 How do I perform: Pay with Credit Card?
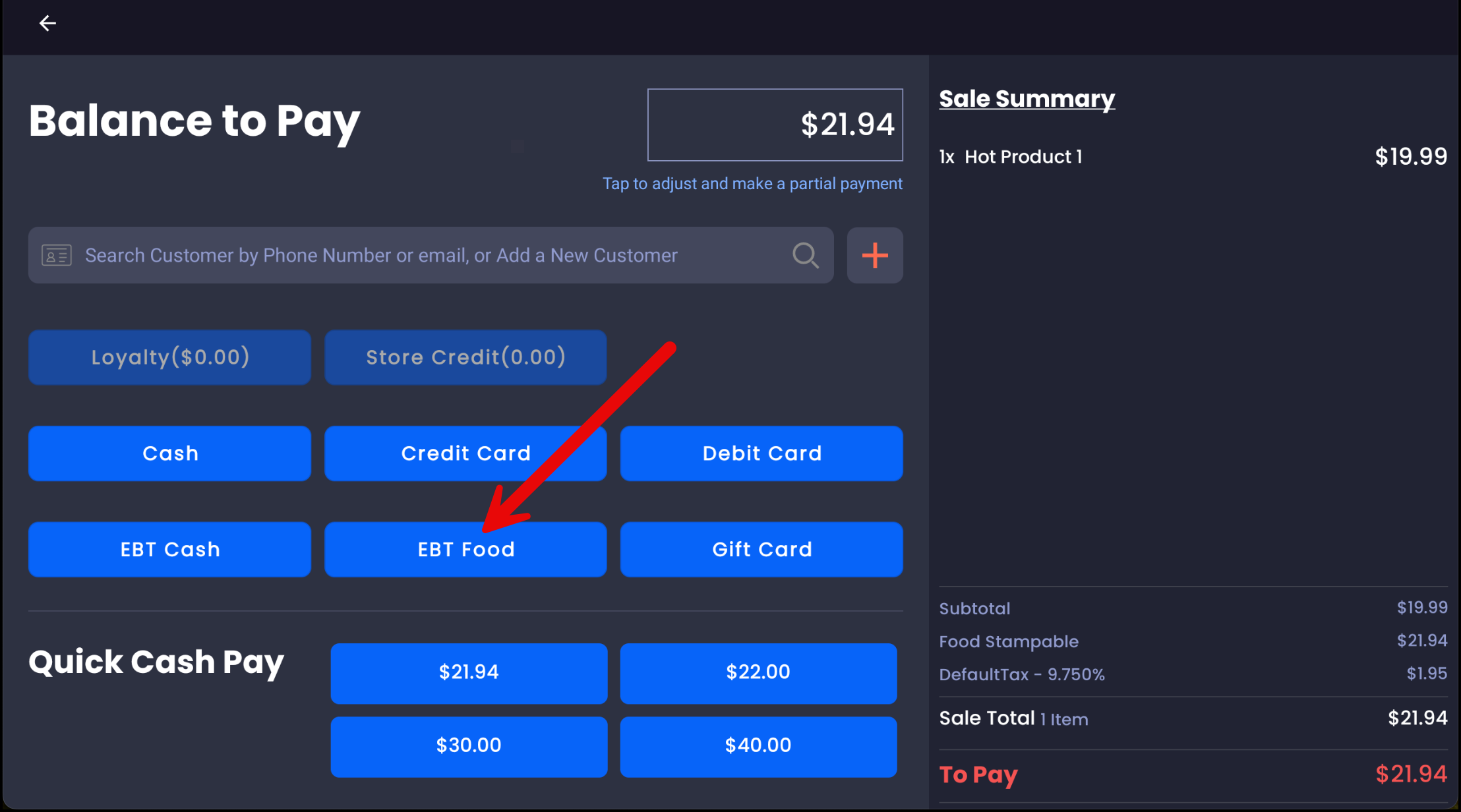click(x=465, y=453)
